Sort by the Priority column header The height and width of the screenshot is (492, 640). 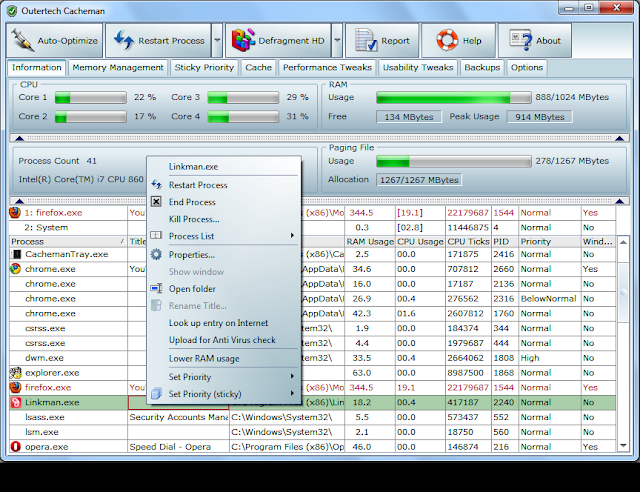550,241
